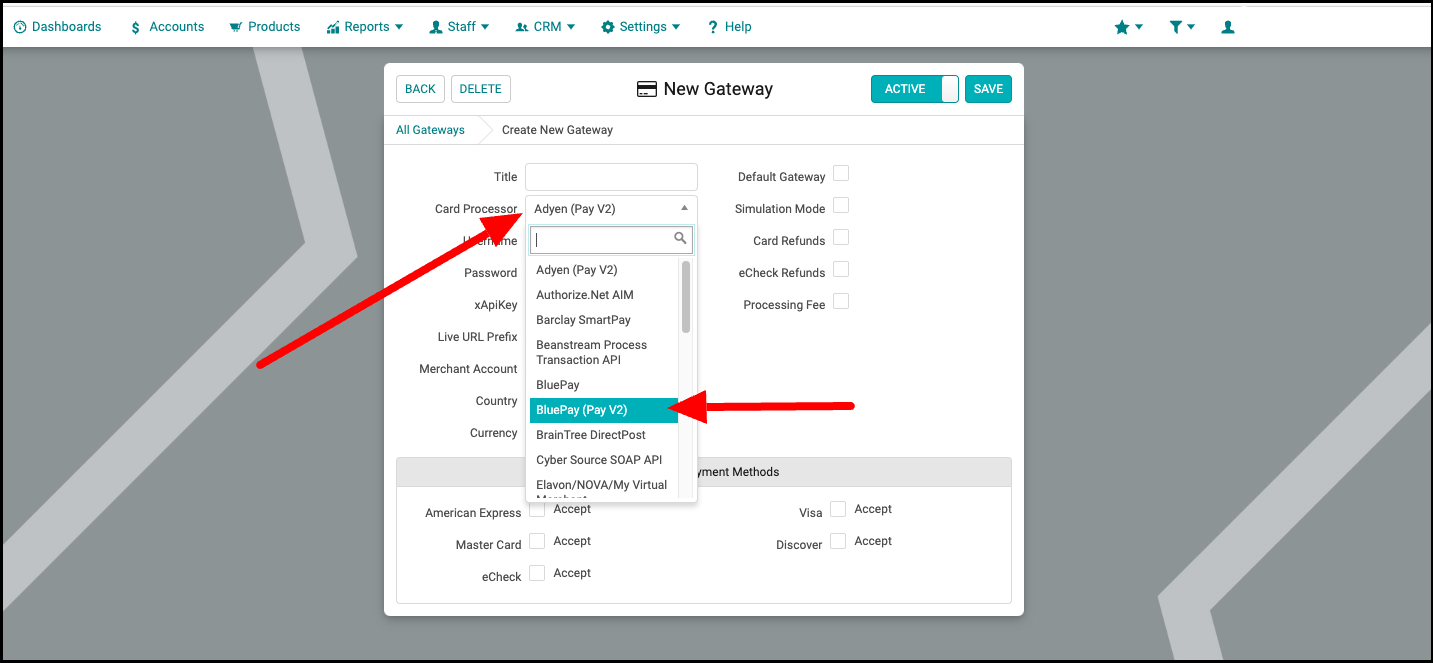Open the CRM dropdown menu
This screenshot has height=663, width=1433.
pos(546,27)
